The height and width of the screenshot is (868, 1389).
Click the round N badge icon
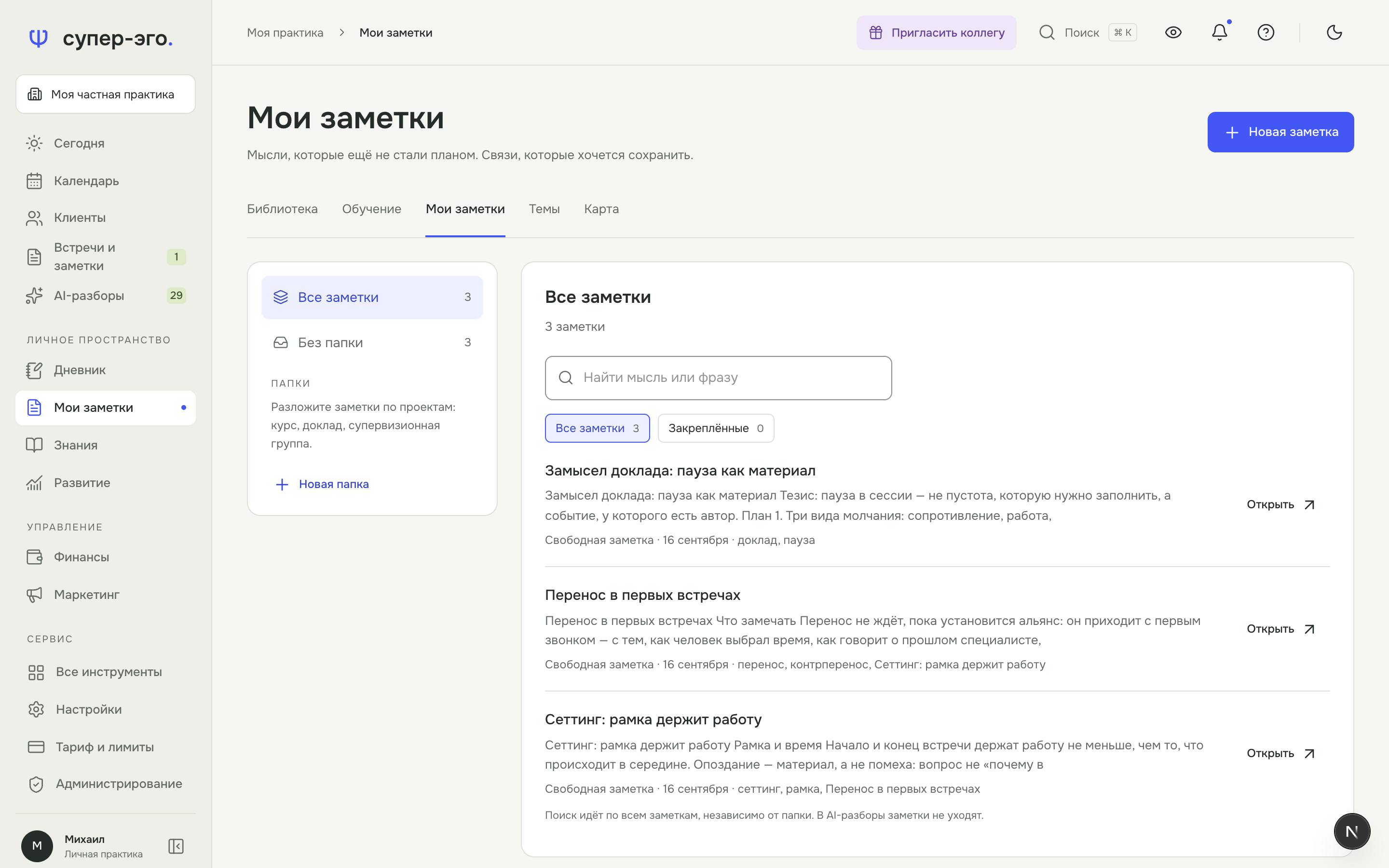point(1352,831)
